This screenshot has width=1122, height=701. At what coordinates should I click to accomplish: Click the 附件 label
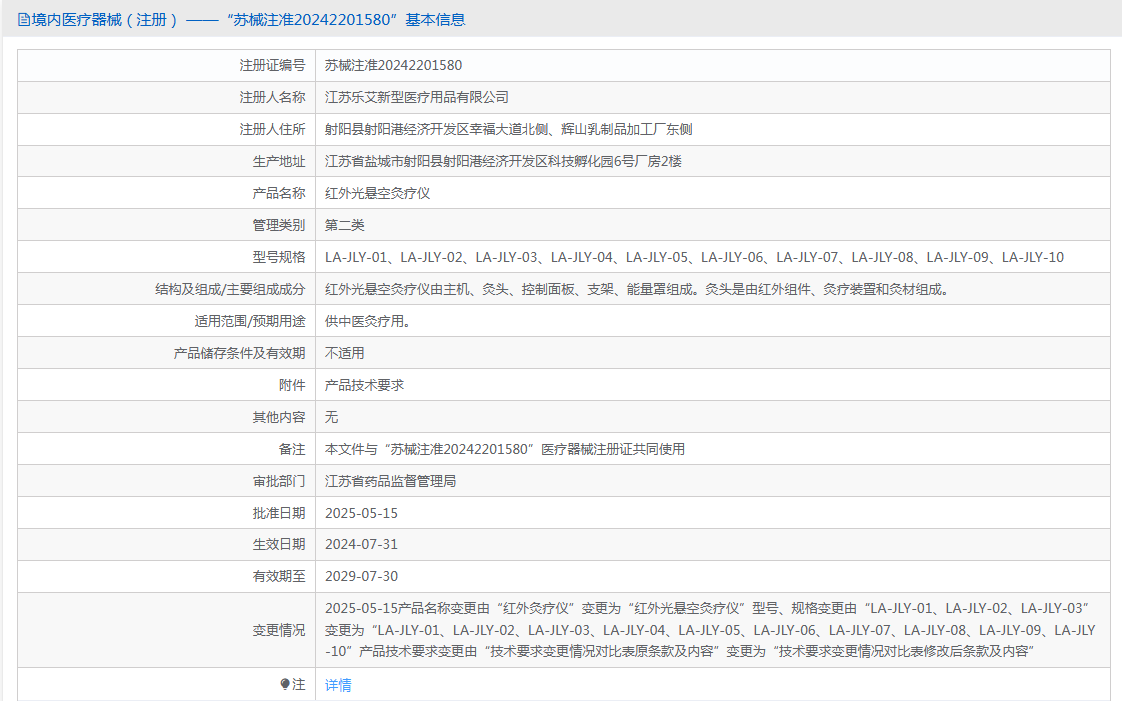292,386
